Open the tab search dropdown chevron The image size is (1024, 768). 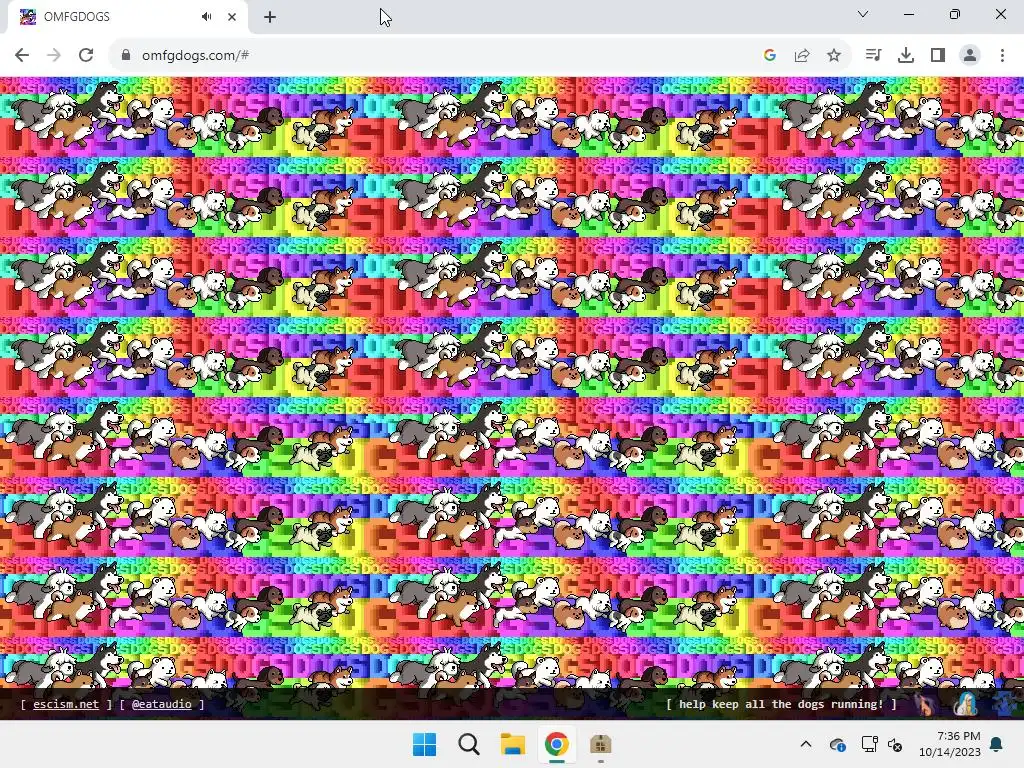(863, 14)
